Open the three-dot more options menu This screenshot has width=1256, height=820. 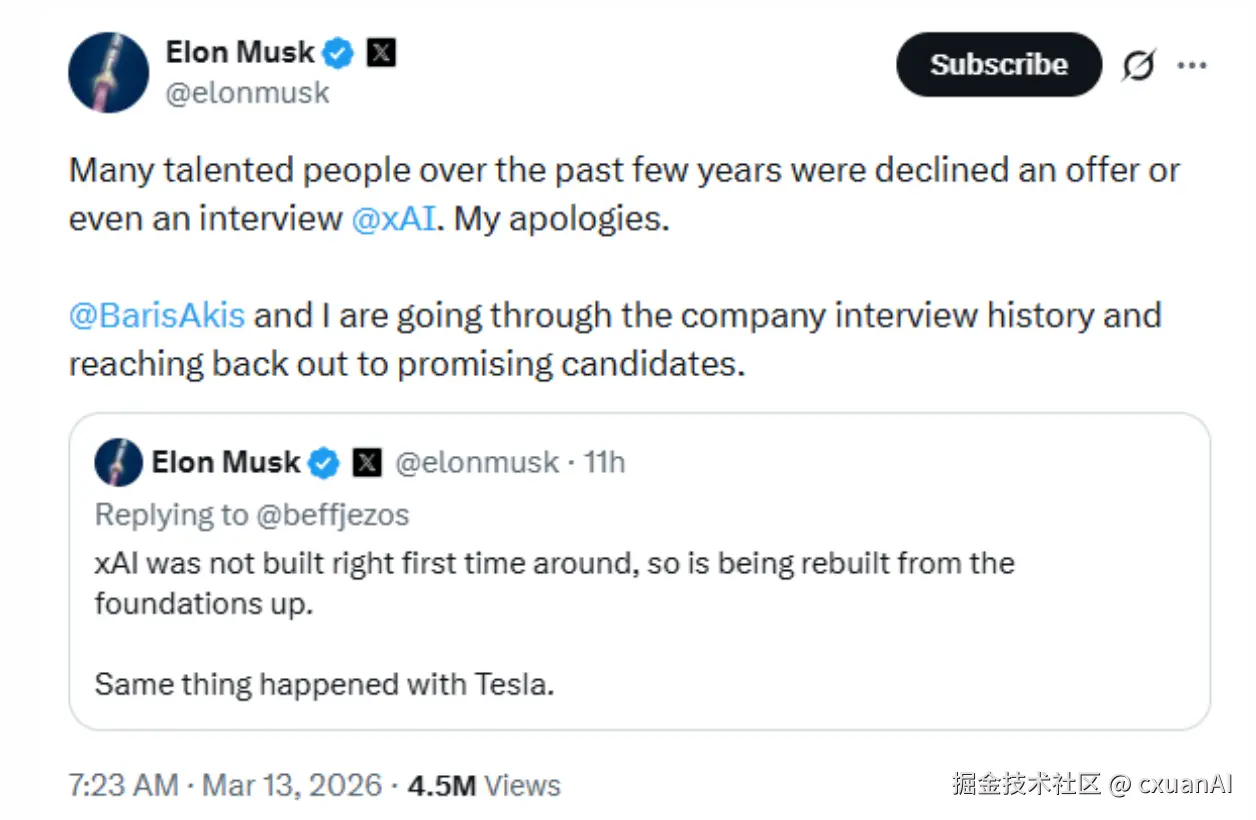(x=1192, y=66)
